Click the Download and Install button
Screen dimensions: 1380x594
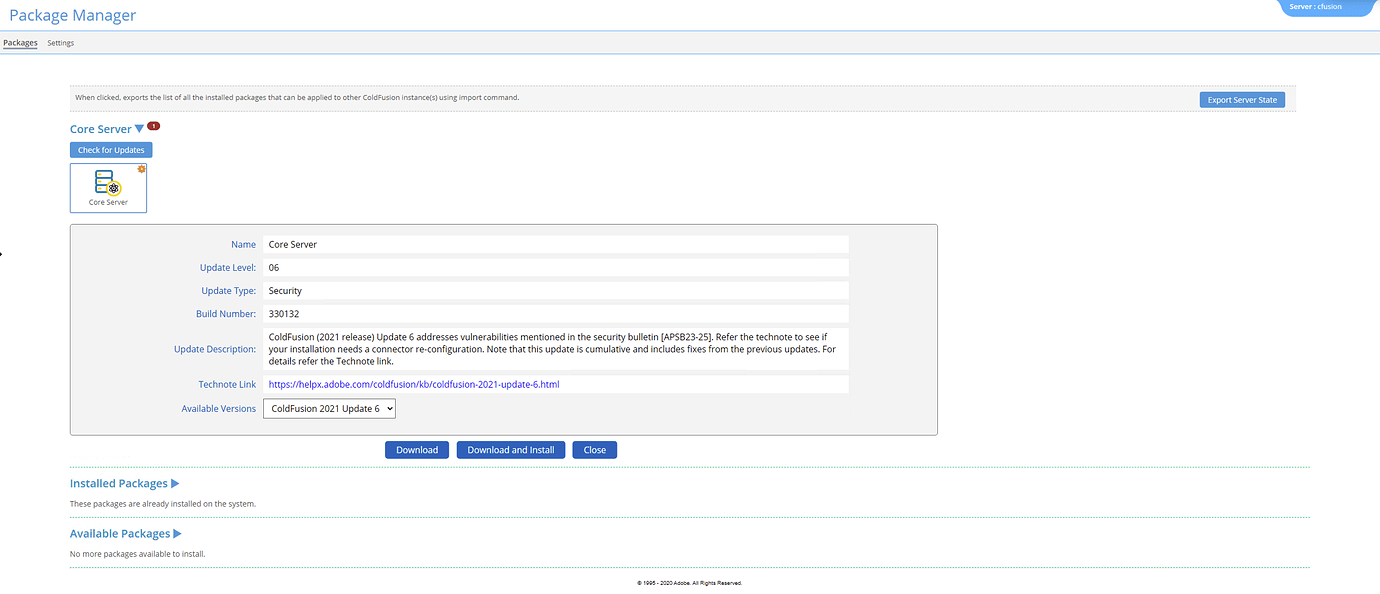(510, 449)
